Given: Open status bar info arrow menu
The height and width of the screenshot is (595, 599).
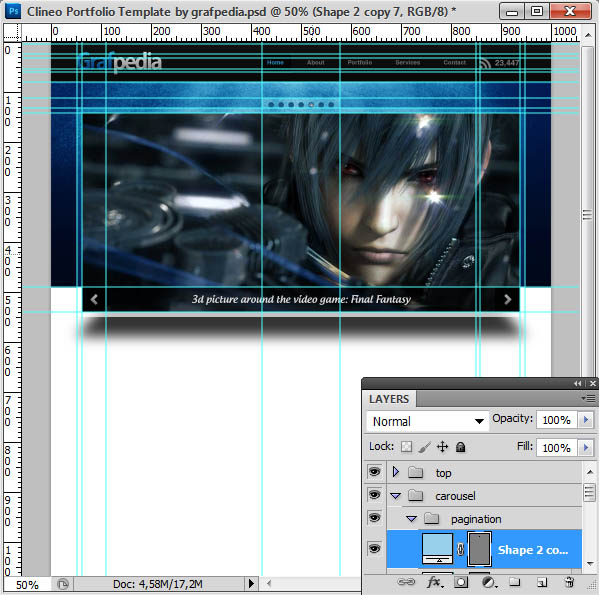Looking at the screenshot, I should click(251, 584).
